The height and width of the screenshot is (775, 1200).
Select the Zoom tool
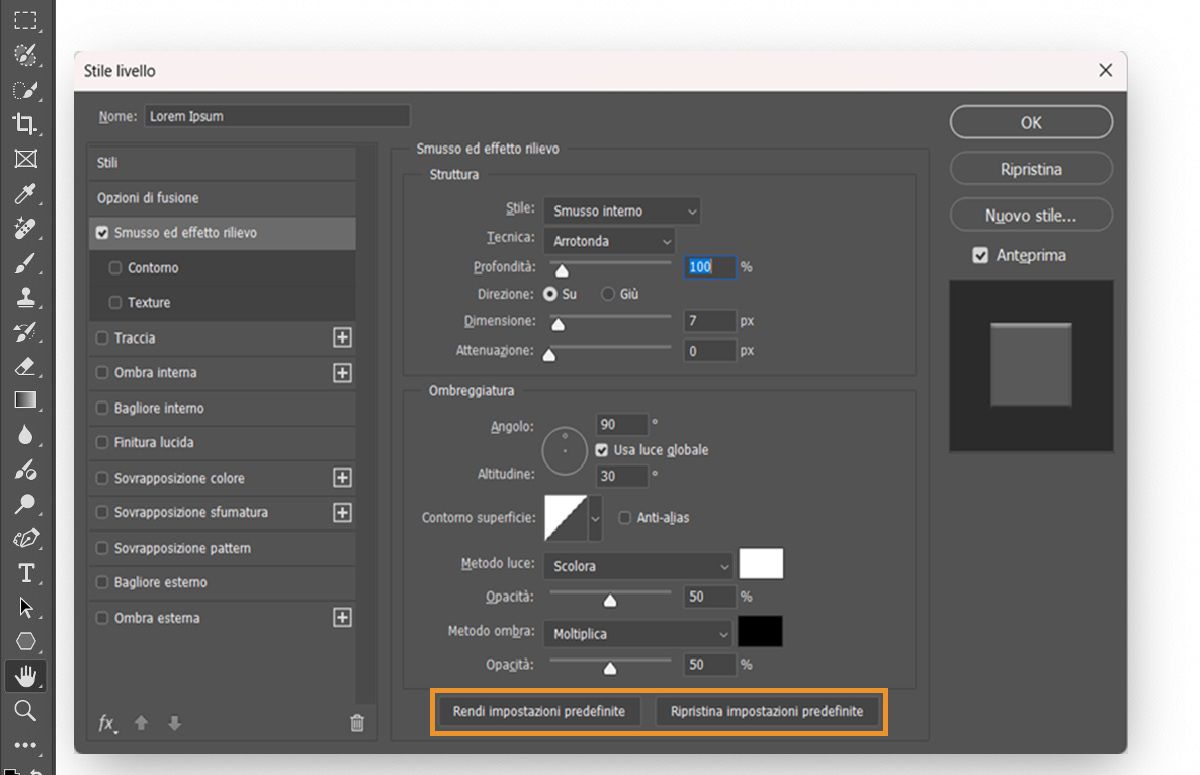25,711
